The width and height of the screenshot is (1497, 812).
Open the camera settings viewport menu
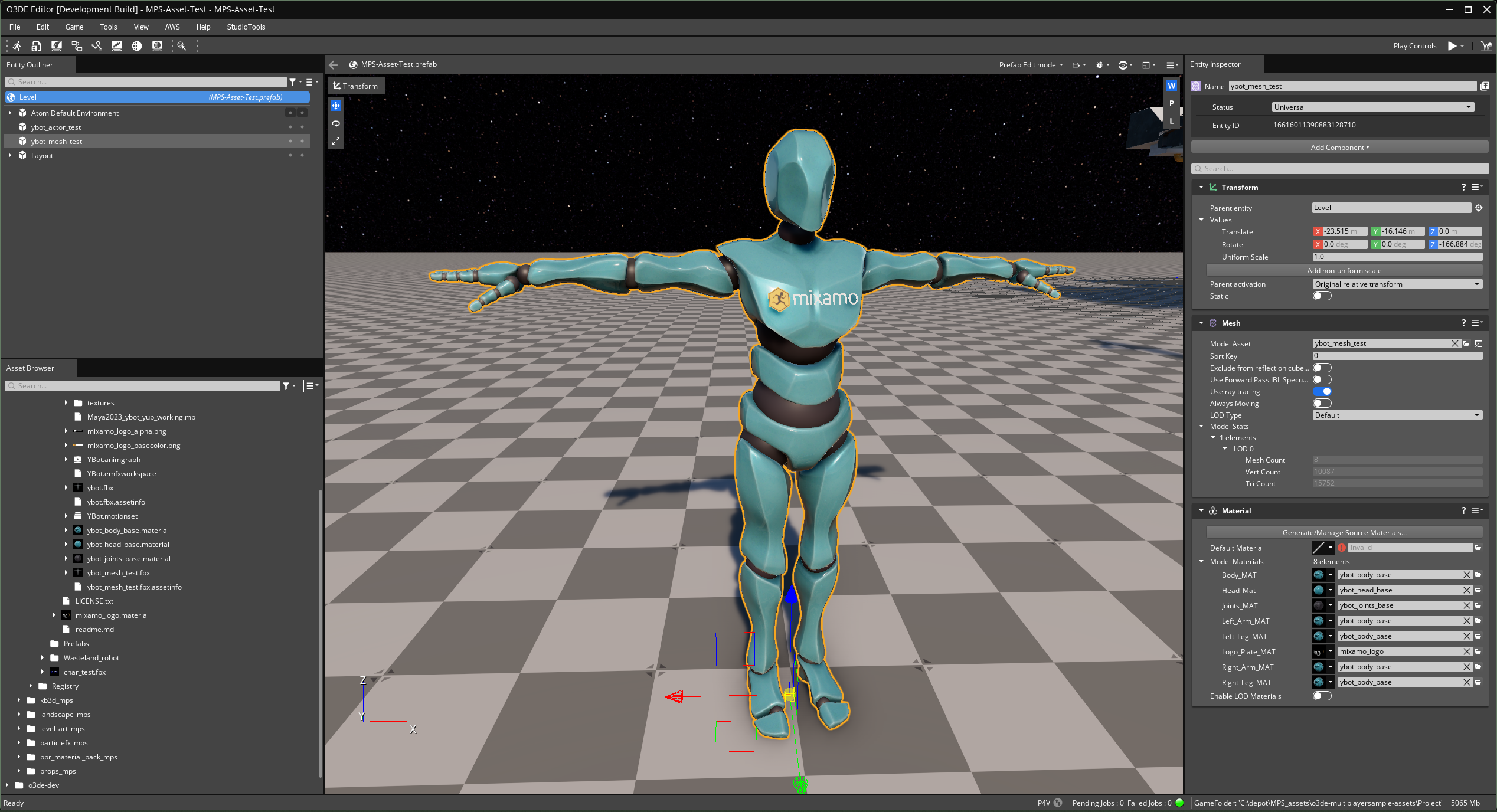click(1079, 65)
